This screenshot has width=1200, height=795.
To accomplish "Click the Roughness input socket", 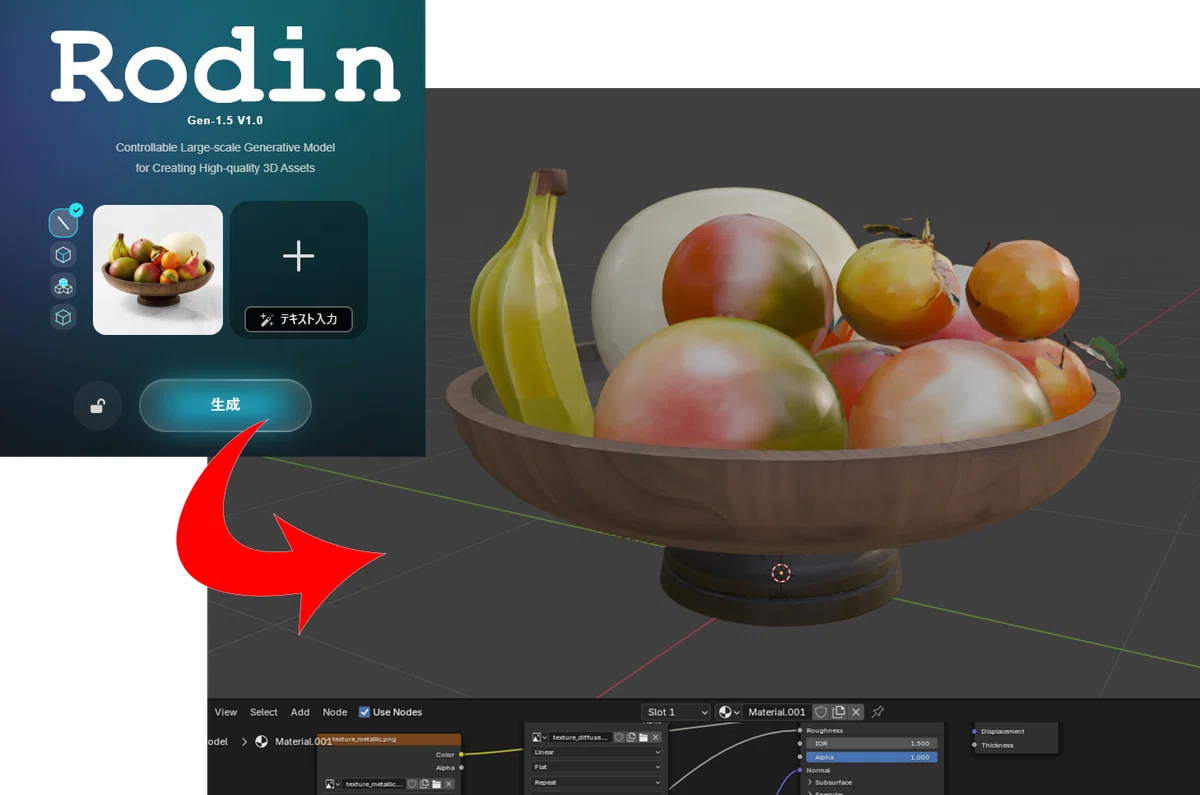I will (x=800, y=730).
